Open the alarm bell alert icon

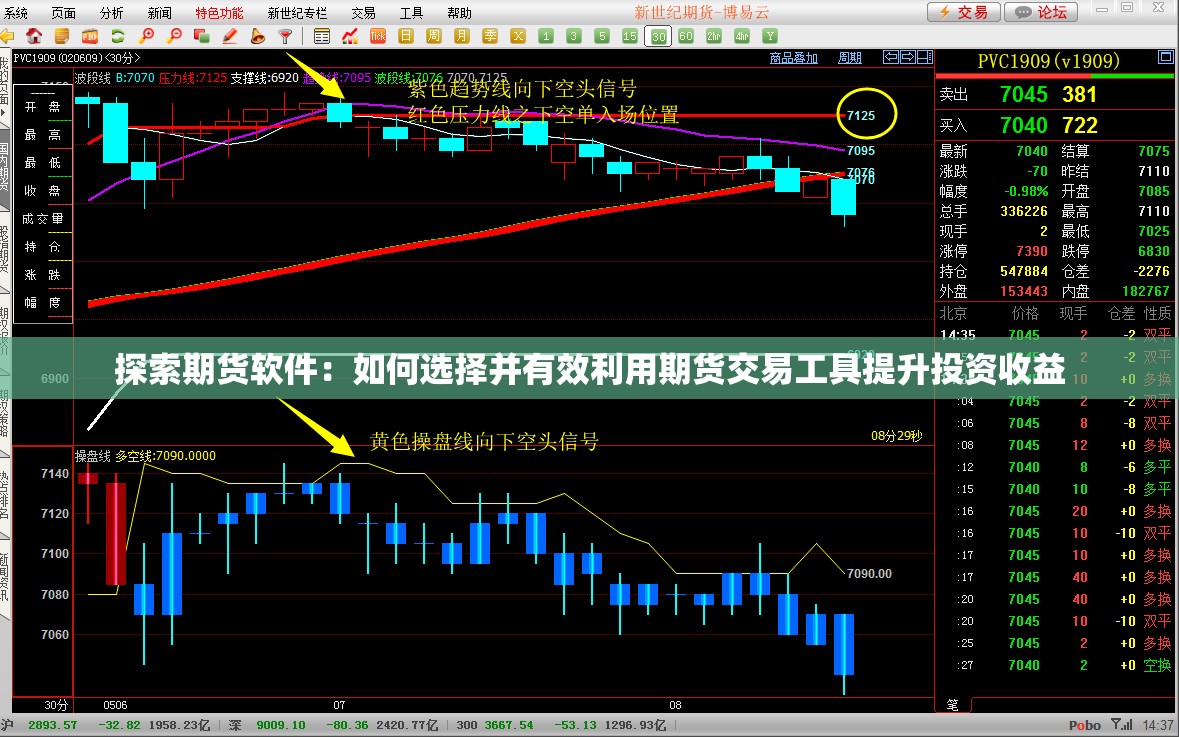tap(257, 36)
